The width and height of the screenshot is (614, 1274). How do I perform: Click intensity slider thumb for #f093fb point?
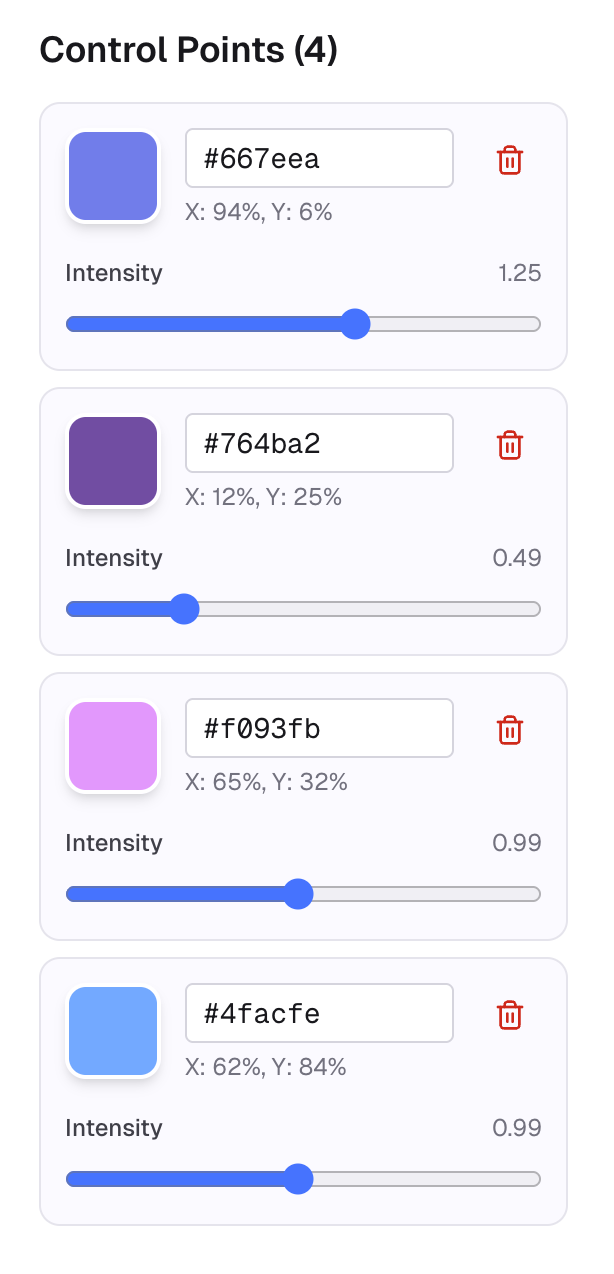(298, 894)
